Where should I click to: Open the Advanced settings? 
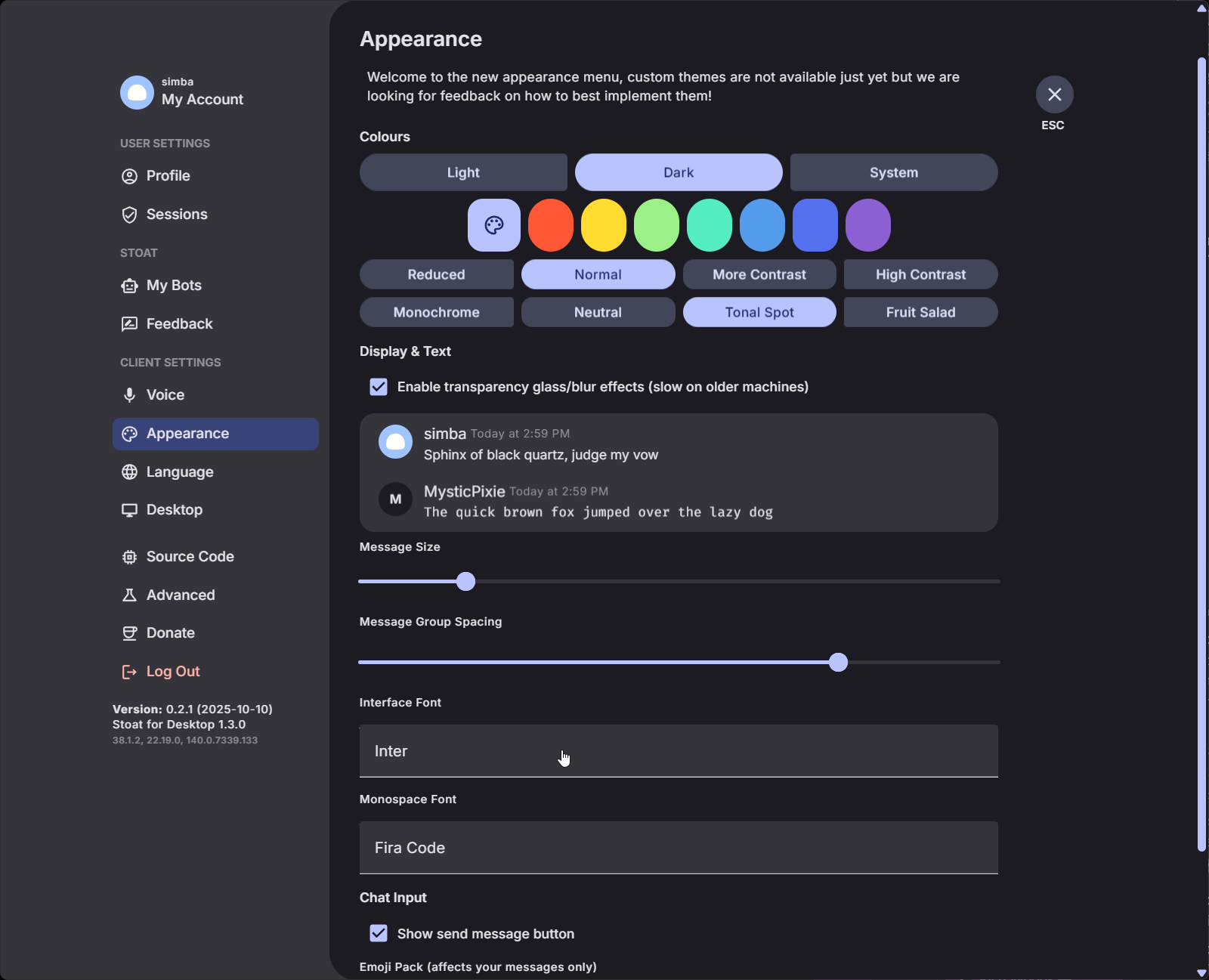tap(215, 595)
